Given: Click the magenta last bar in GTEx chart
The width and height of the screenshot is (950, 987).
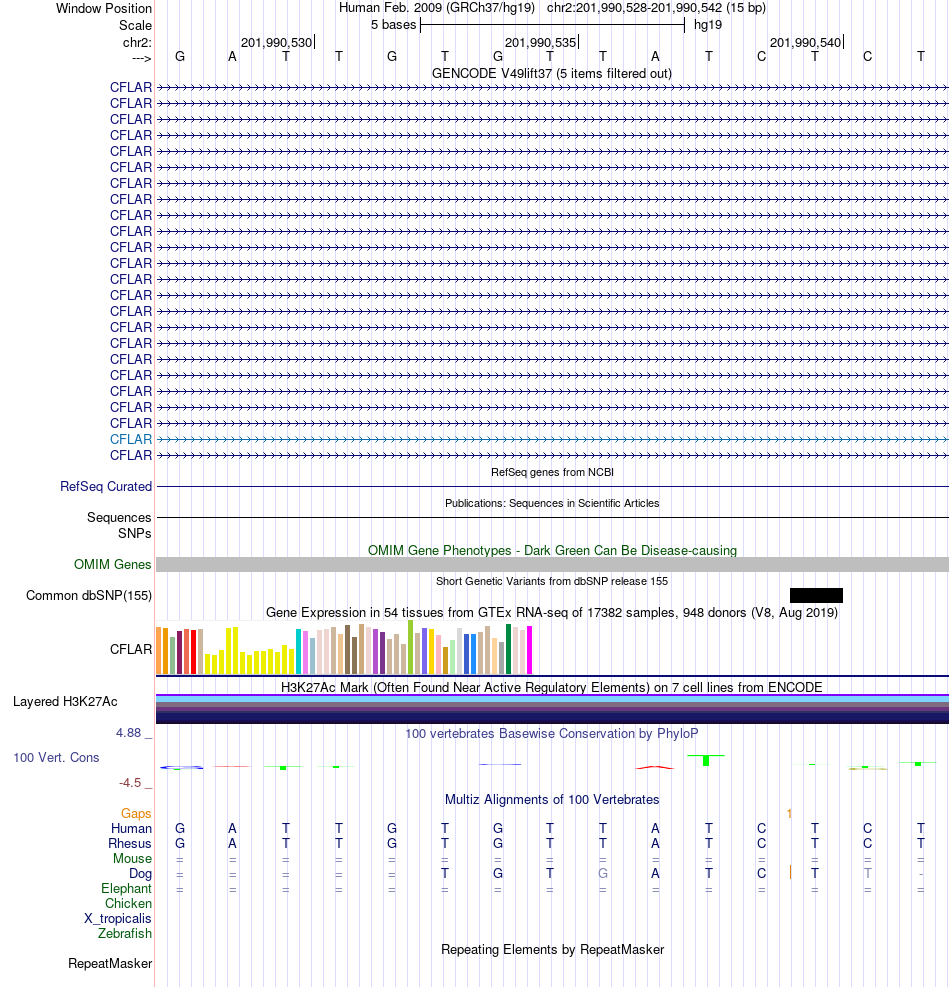Looking at the screenshot, I should click(x=529, y=650).
